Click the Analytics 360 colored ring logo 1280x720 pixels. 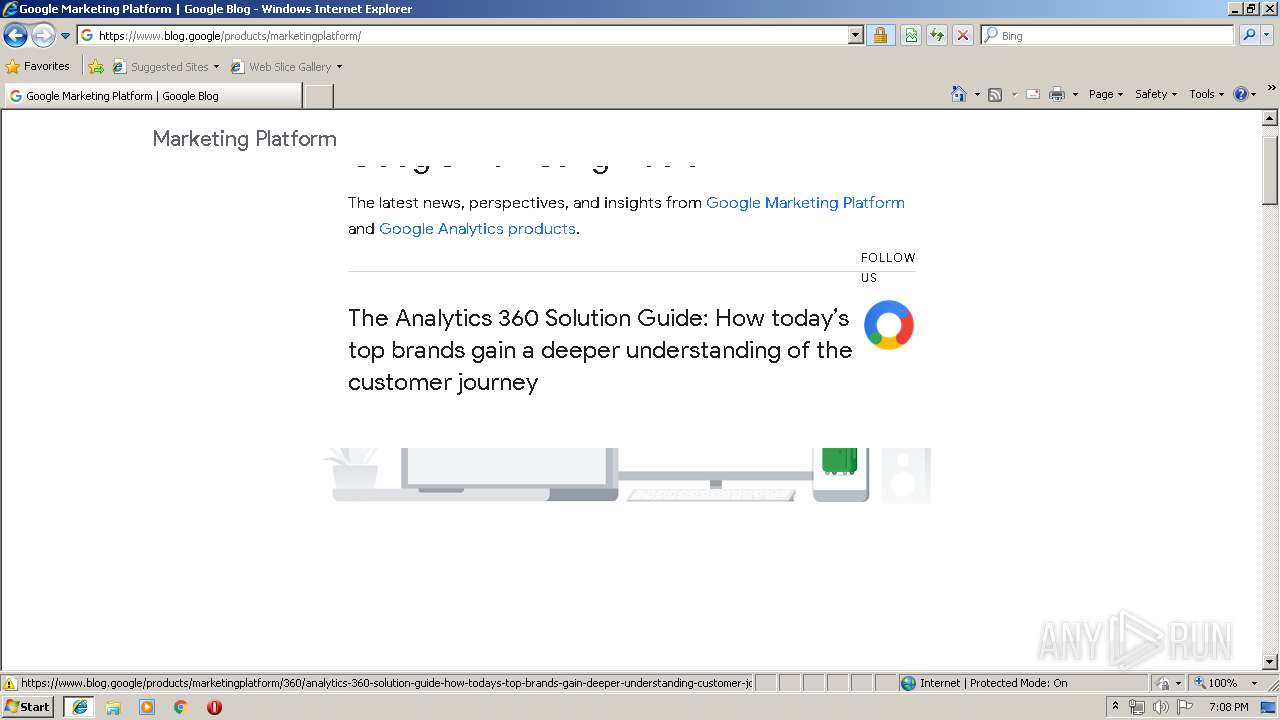click(x=889, y=325)
